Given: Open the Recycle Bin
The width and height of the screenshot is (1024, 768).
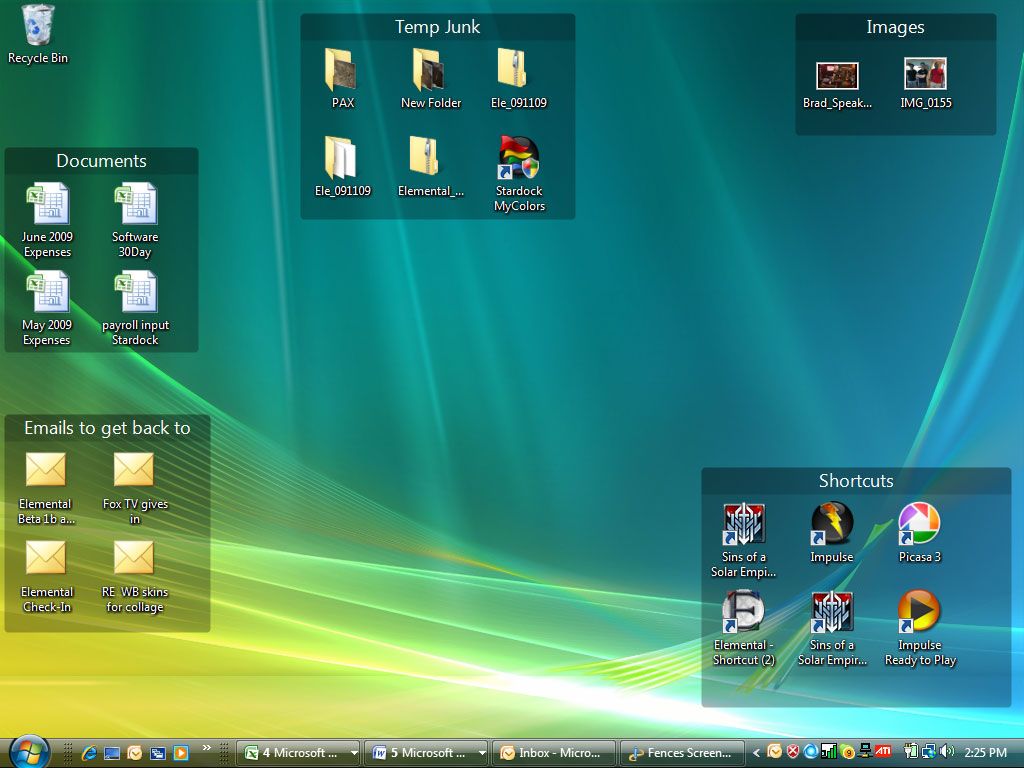Looking at the screenshot, I should [38, 25].
